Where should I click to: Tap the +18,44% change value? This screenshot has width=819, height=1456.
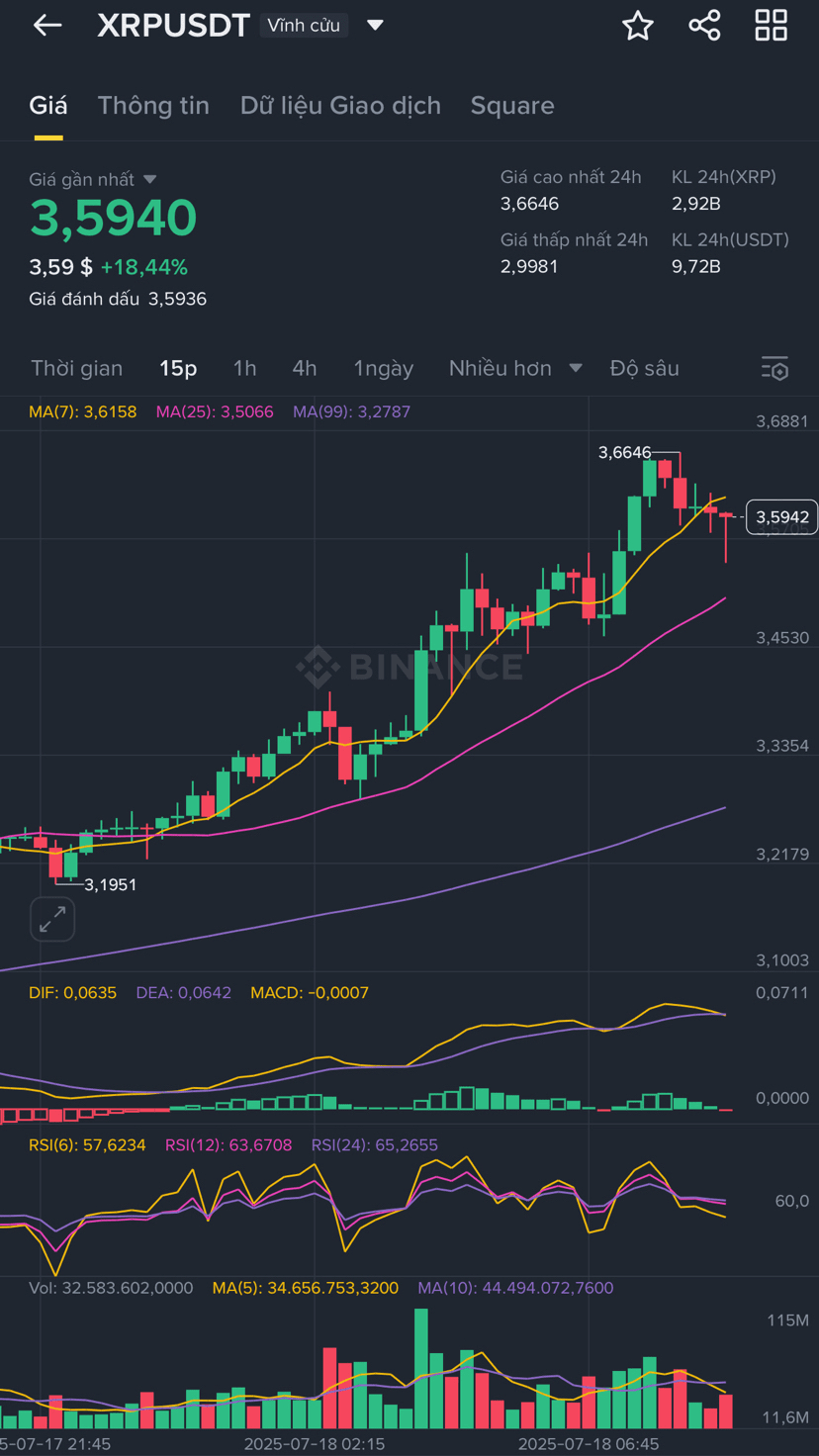tap(144, 267)
